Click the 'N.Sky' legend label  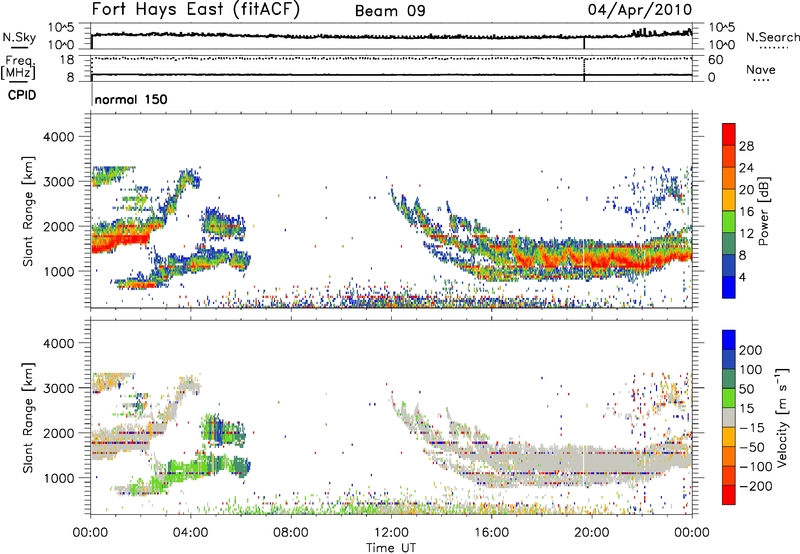click(19, 37)
